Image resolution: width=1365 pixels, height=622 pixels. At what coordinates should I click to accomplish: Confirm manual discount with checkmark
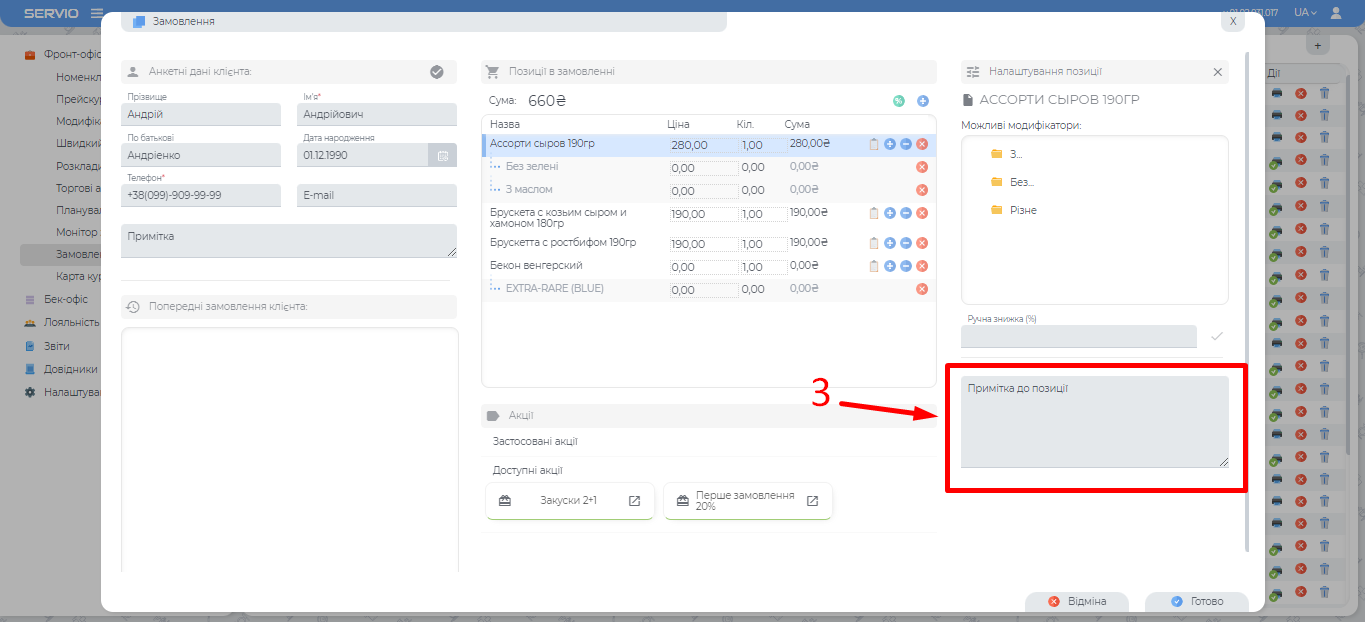tap(1217, 336)
